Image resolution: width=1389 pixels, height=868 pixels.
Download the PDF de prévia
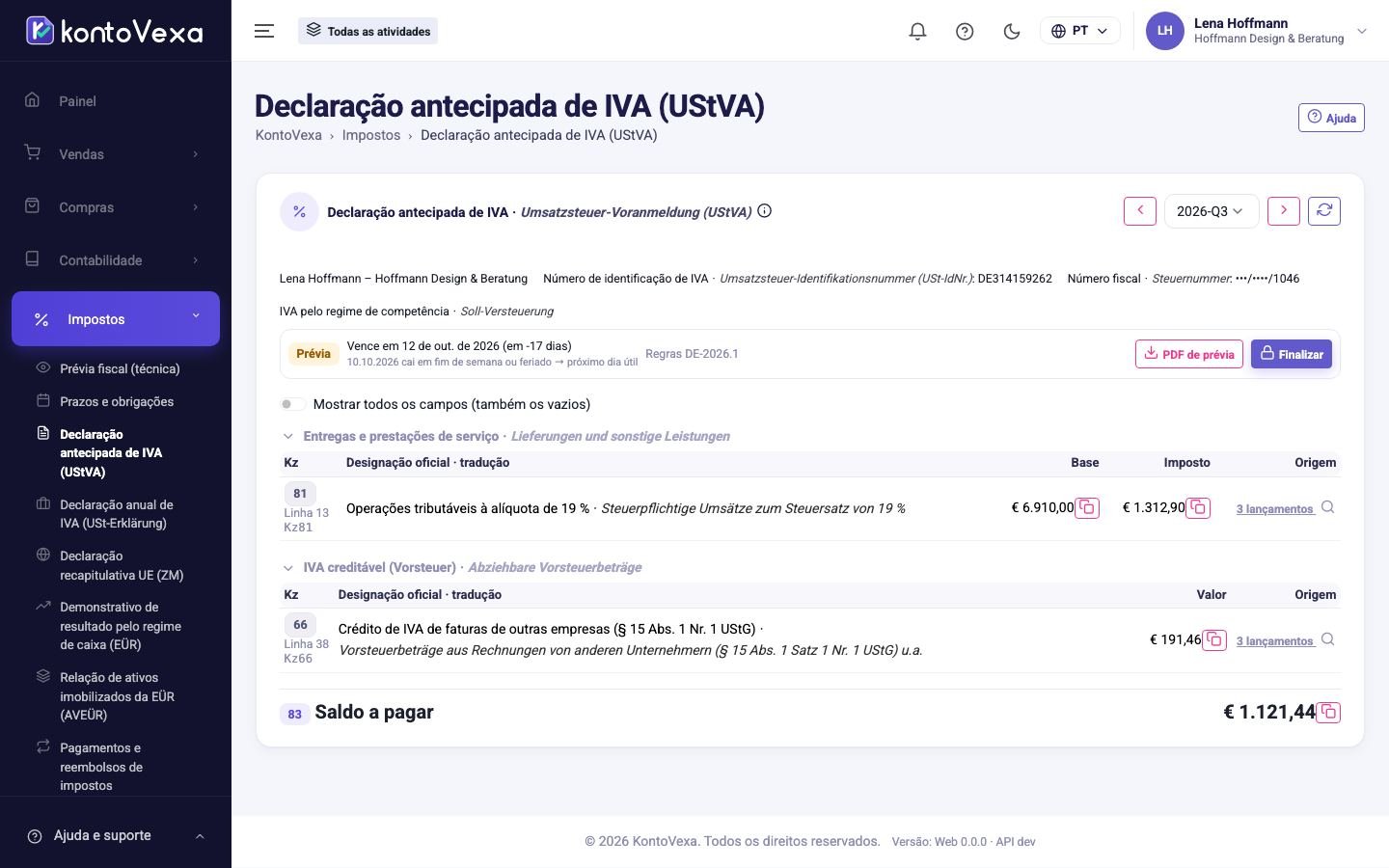[1189, 354]
